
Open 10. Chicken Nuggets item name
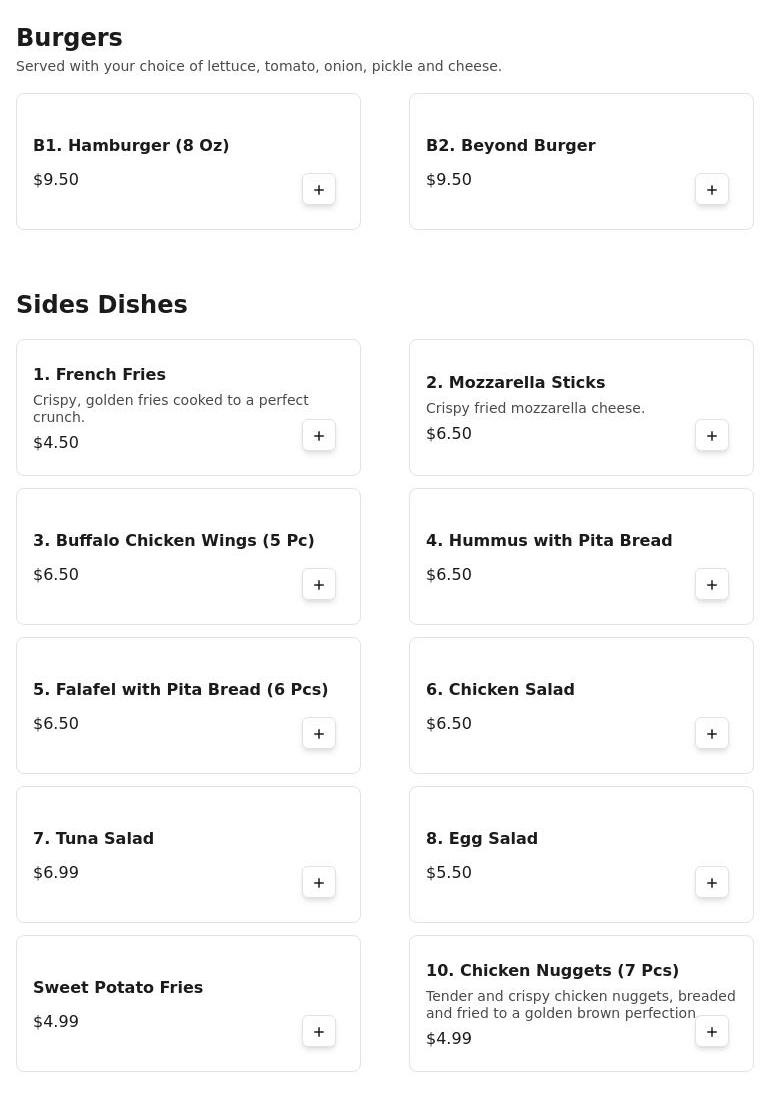click(552, 970)
